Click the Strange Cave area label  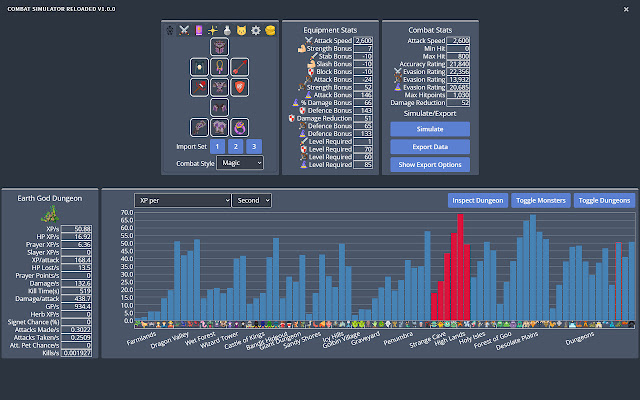coord(428,340)
